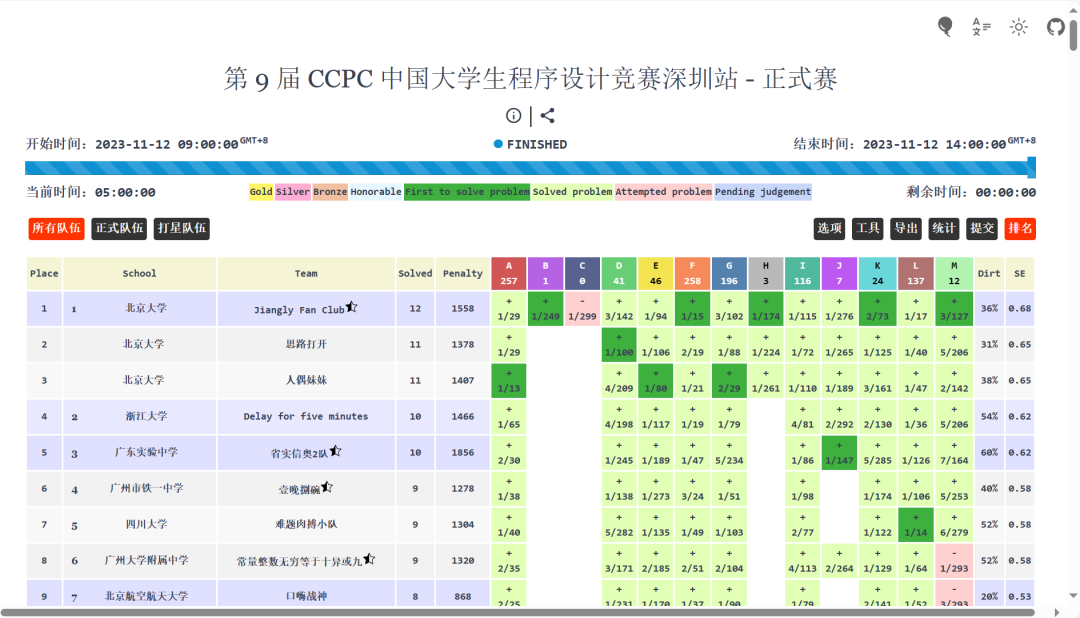The height and width of the screenshot is (618, 1080).
Task: Open the 统计 statistics tab
Action: point(944,229)
